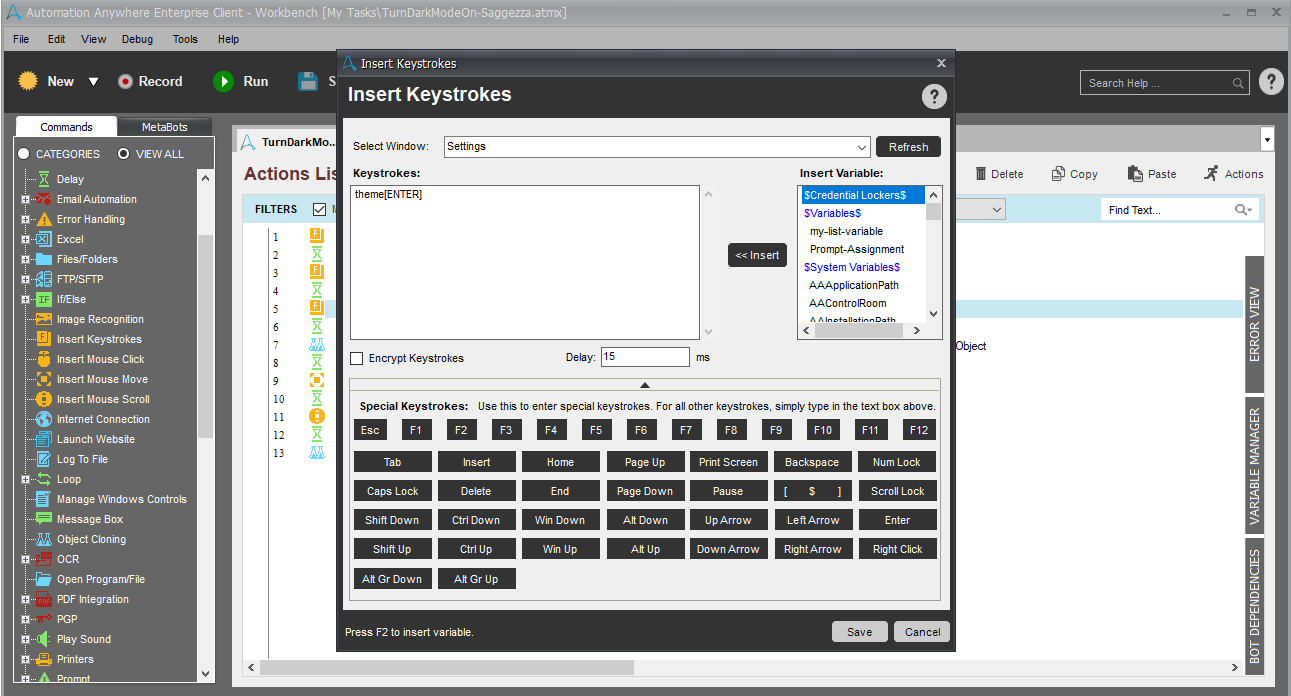Open the Edit menu
This screenshot has width=1291, height=696.
point(56,39)
